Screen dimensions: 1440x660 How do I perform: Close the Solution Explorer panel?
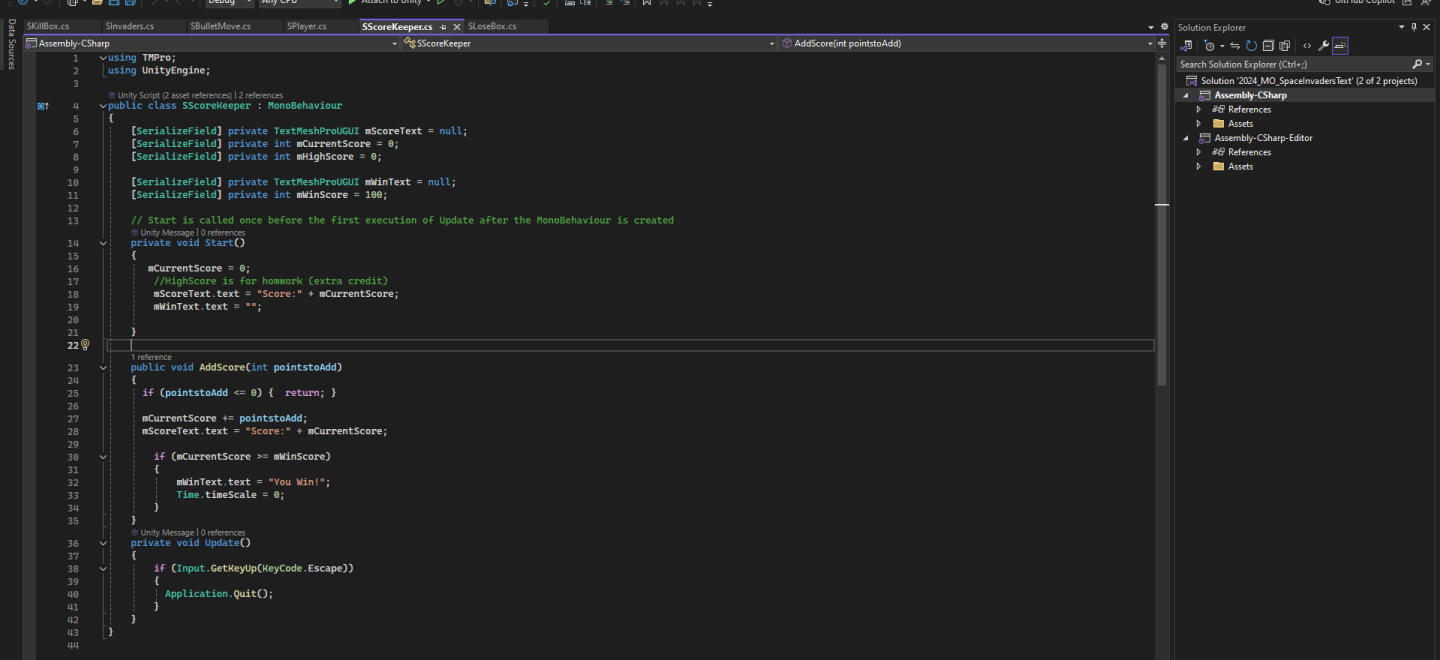(1427, 27)
